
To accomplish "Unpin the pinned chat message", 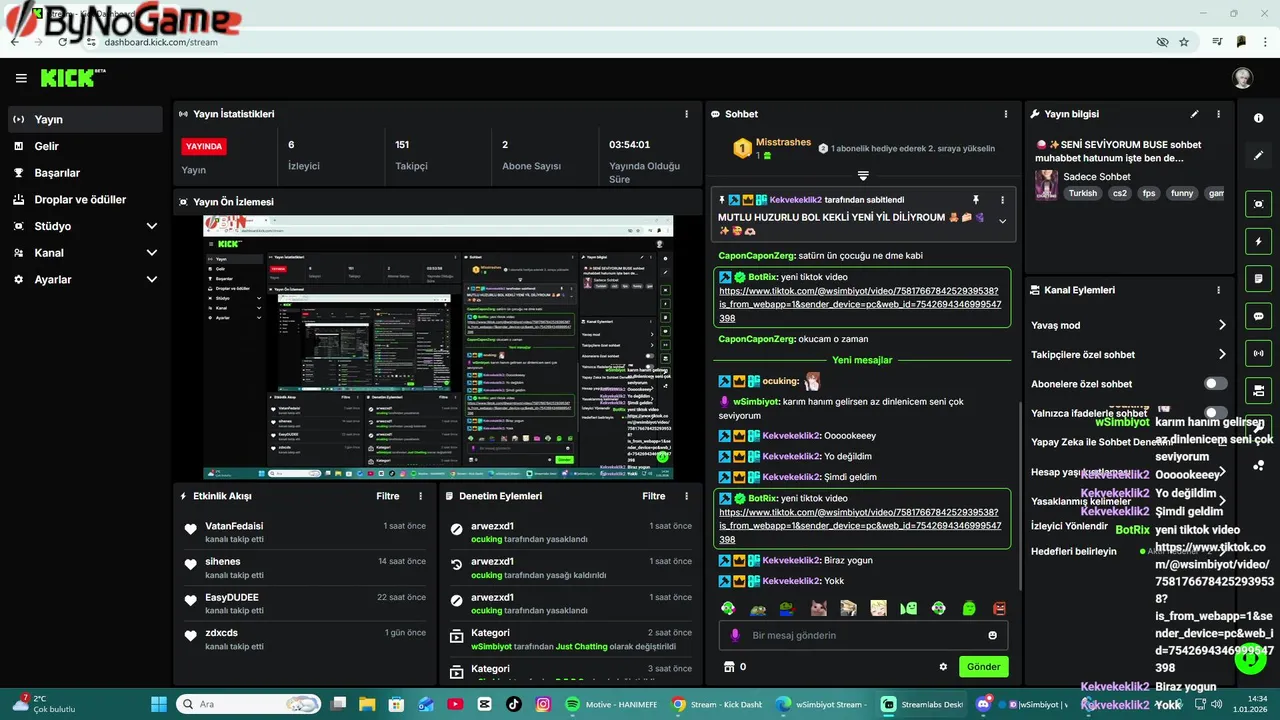I will click(x=976, y=200).
